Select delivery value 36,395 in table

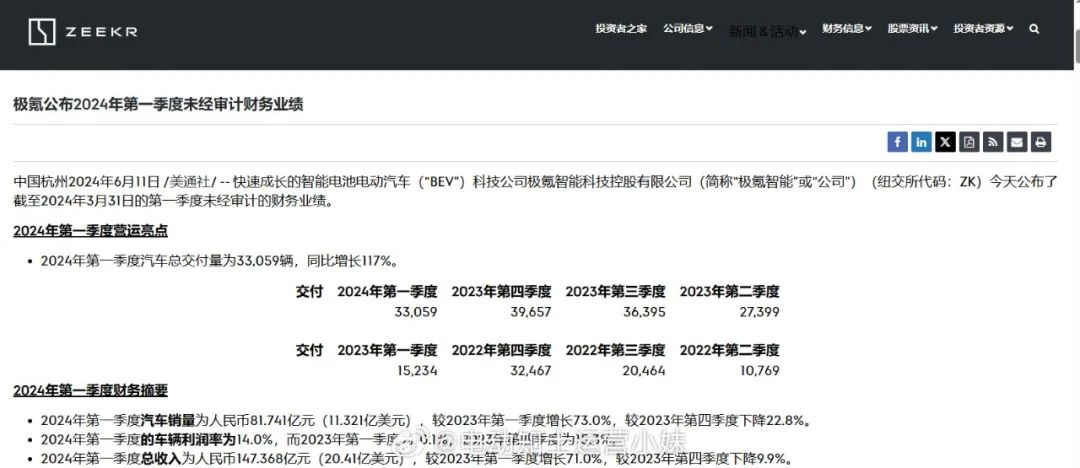643,312
